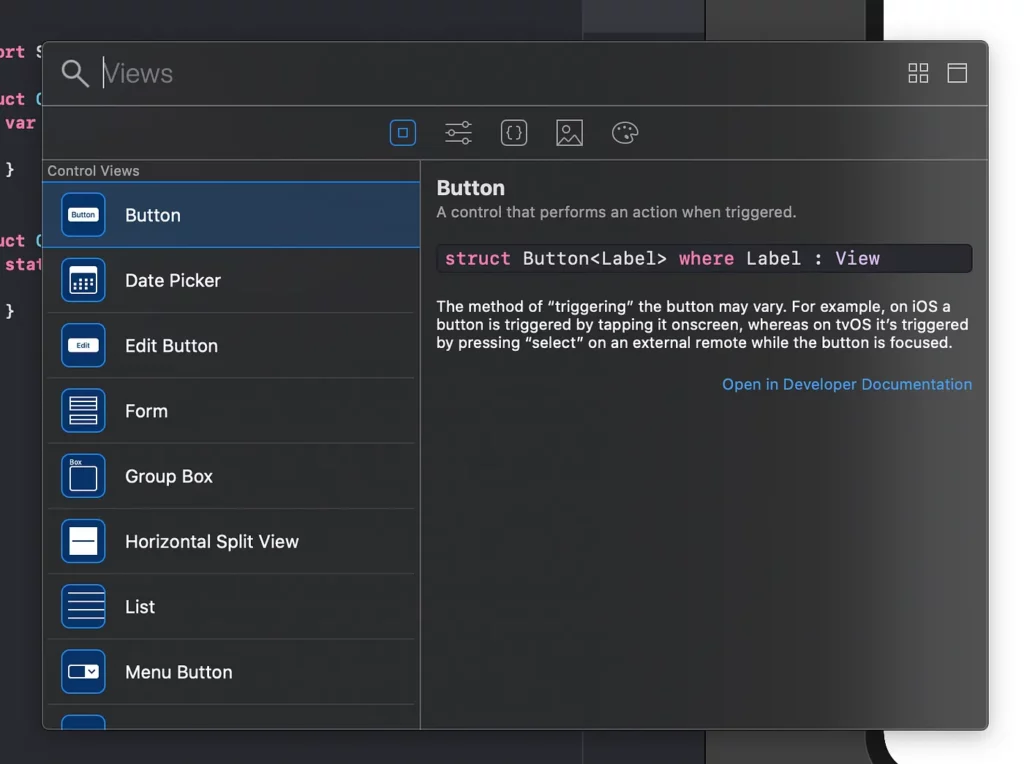Focus the Views search field
The height and width of the screenshot is (764, 1024).
point(496,73)
